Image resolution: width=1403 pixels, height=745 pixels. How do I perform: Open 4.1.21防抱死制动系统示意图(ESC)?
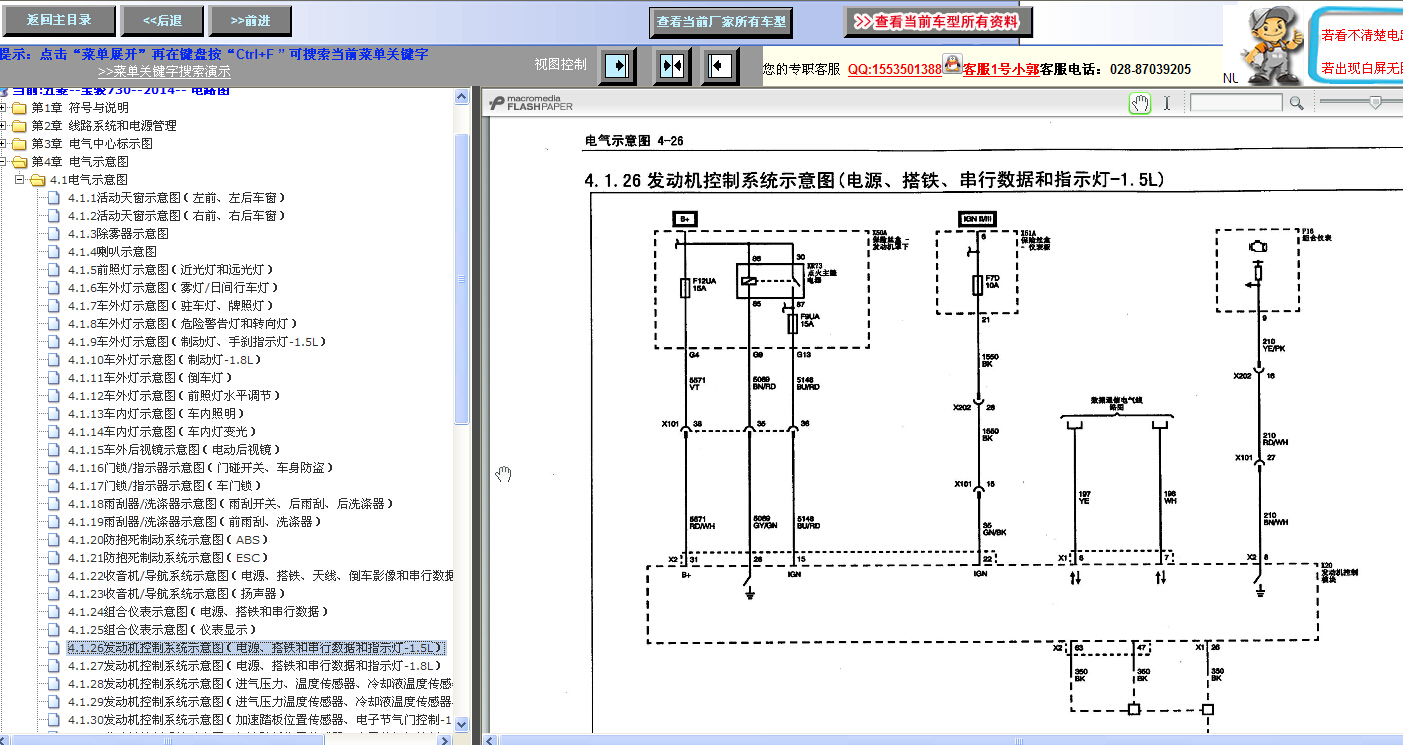pos(168,558)
